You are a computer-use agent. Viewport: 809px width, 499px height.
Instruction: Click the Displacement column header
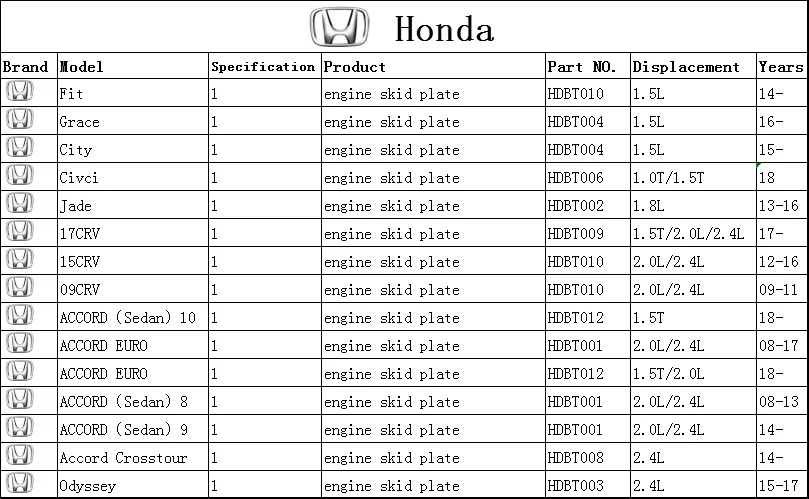(x=686, y=67)
